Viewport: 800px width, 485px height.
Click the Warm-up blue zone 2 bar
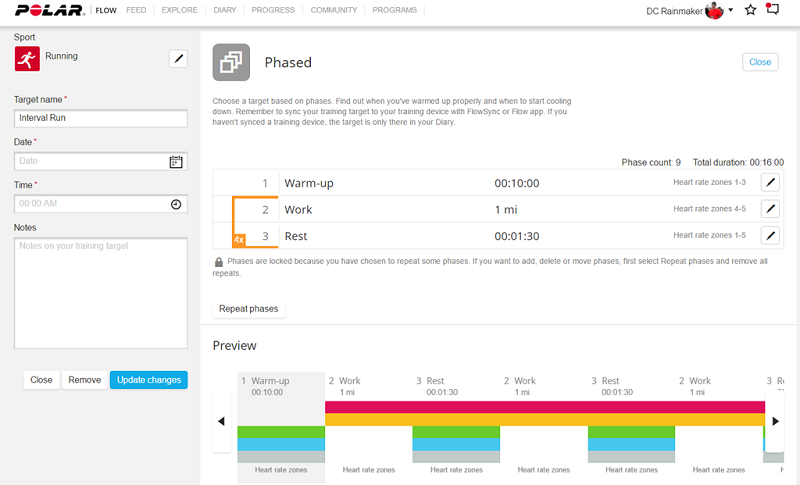281,444
